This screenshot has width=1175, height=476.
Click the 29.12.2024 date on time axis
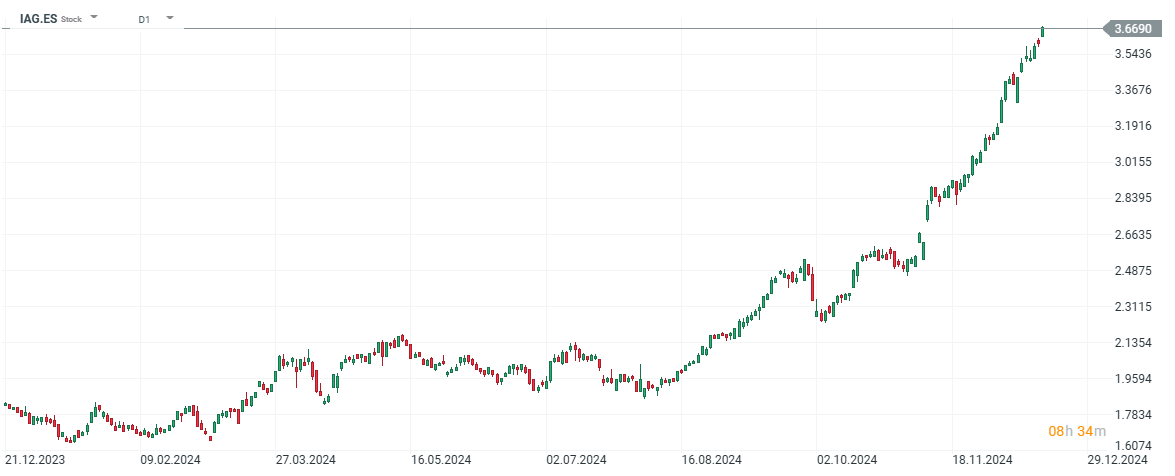(x=1118, y=459)
